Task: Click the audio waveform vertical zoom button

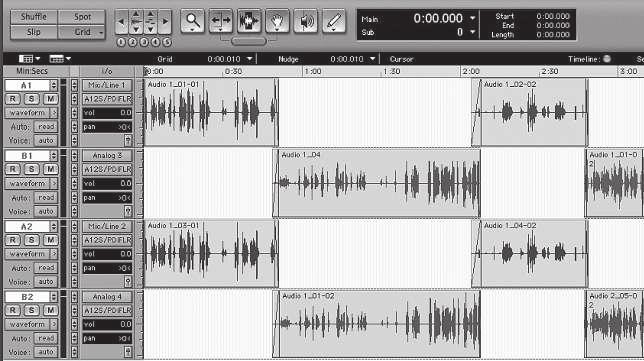Action: 136,21
